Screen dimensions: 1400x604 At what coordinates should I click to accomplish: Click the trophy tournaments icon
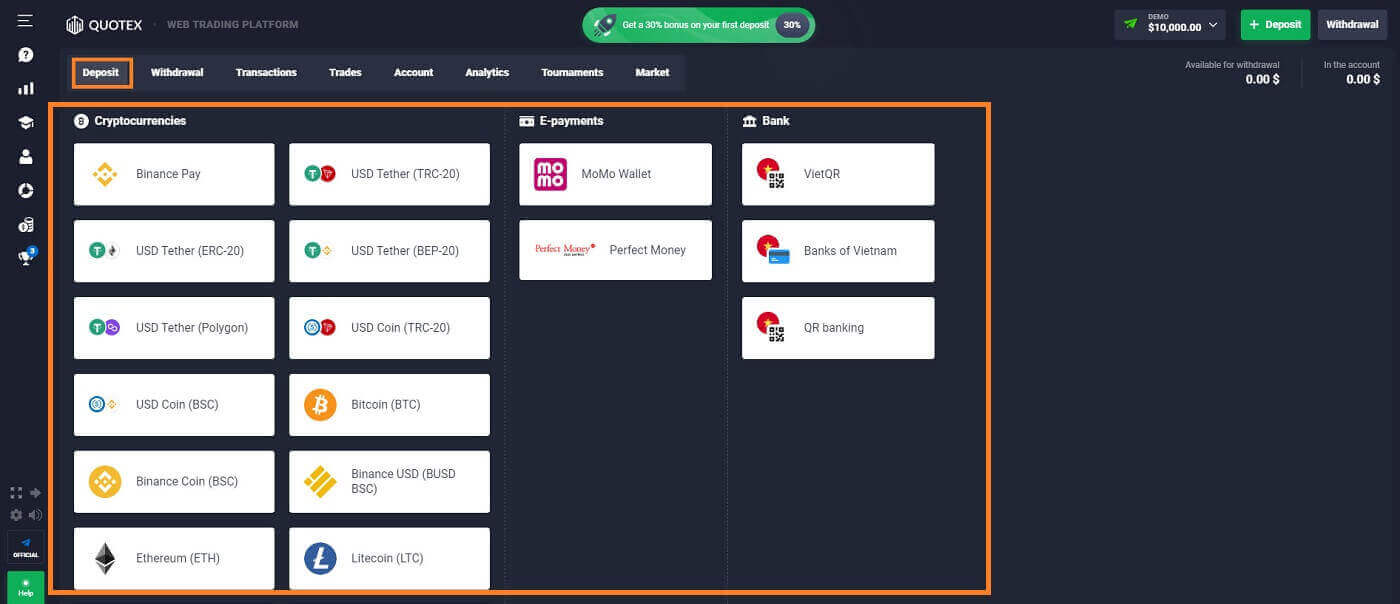click(25, 257)
